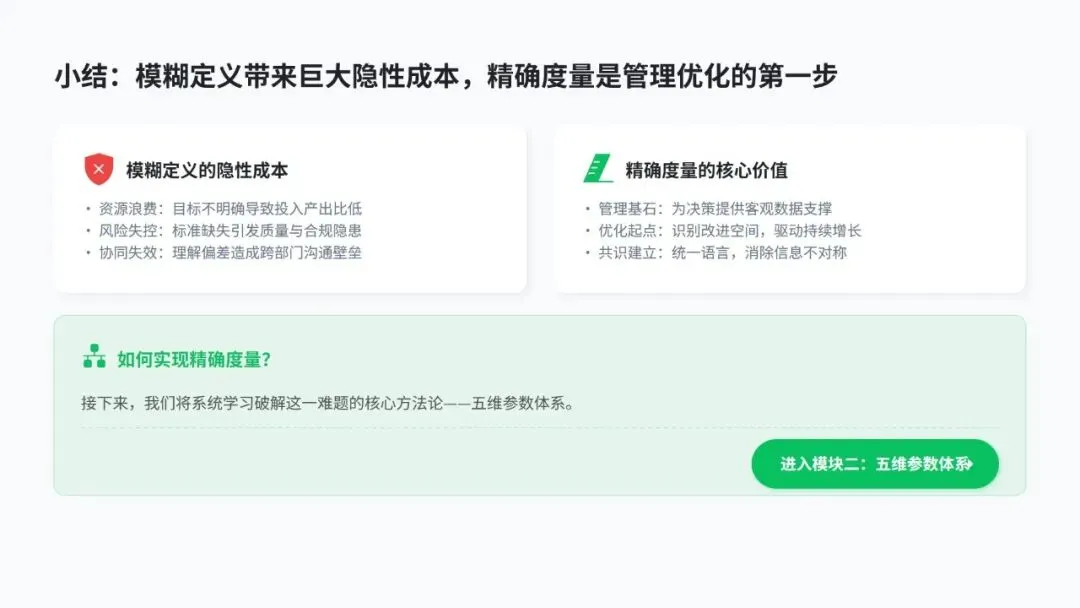The image size is (1080, 608).
Task: Select the 管理基石 bullet line
Action: point(714,209)
